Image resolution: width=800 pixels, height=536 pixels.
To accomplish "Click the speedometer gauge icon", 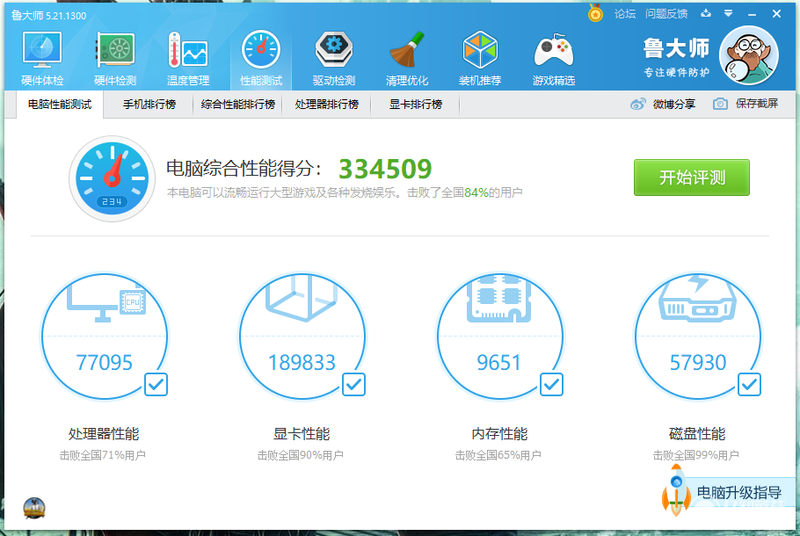I will 112,178.
